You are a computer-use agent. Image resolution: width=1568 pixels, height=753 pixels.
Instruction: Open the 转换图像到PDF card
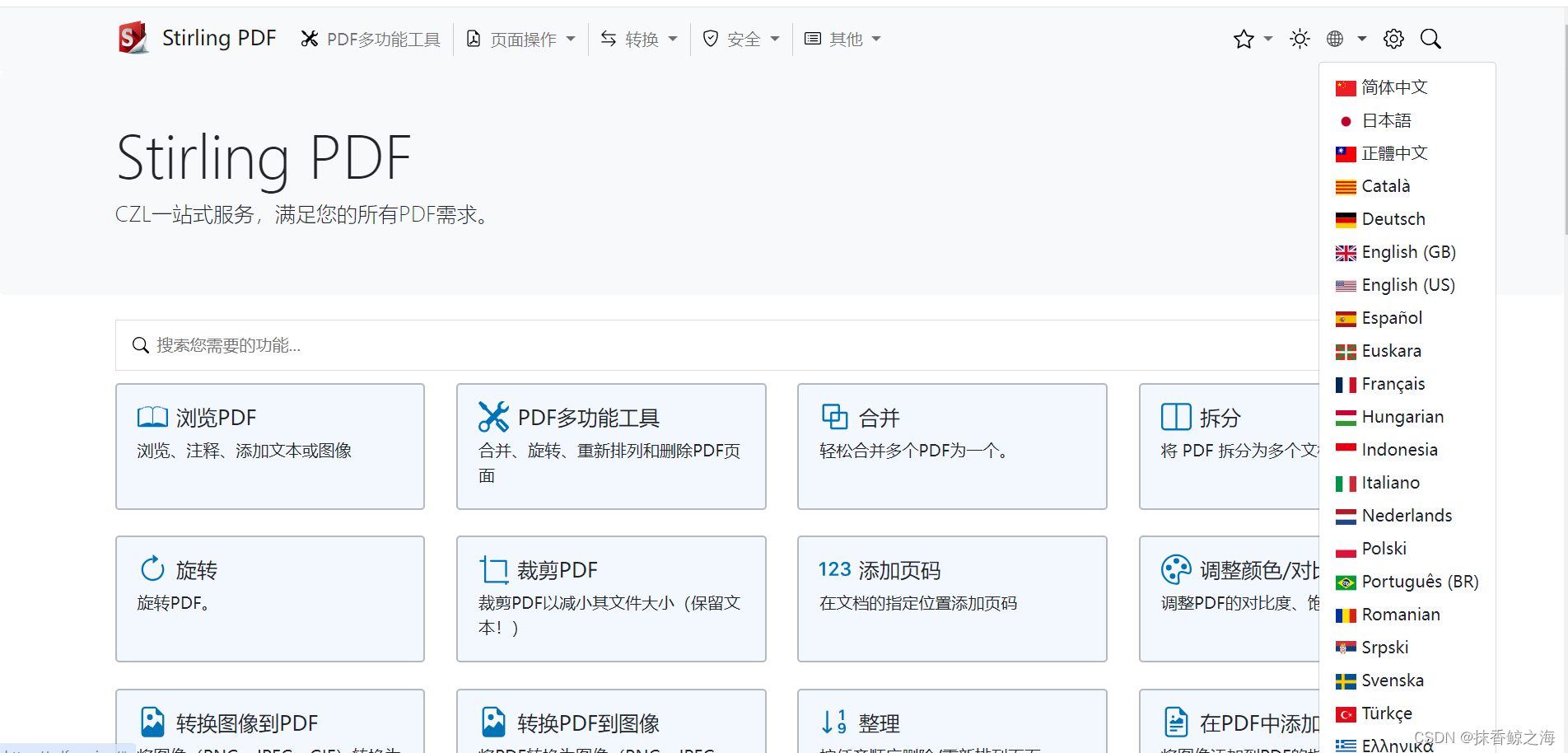[x=270, y=721]
